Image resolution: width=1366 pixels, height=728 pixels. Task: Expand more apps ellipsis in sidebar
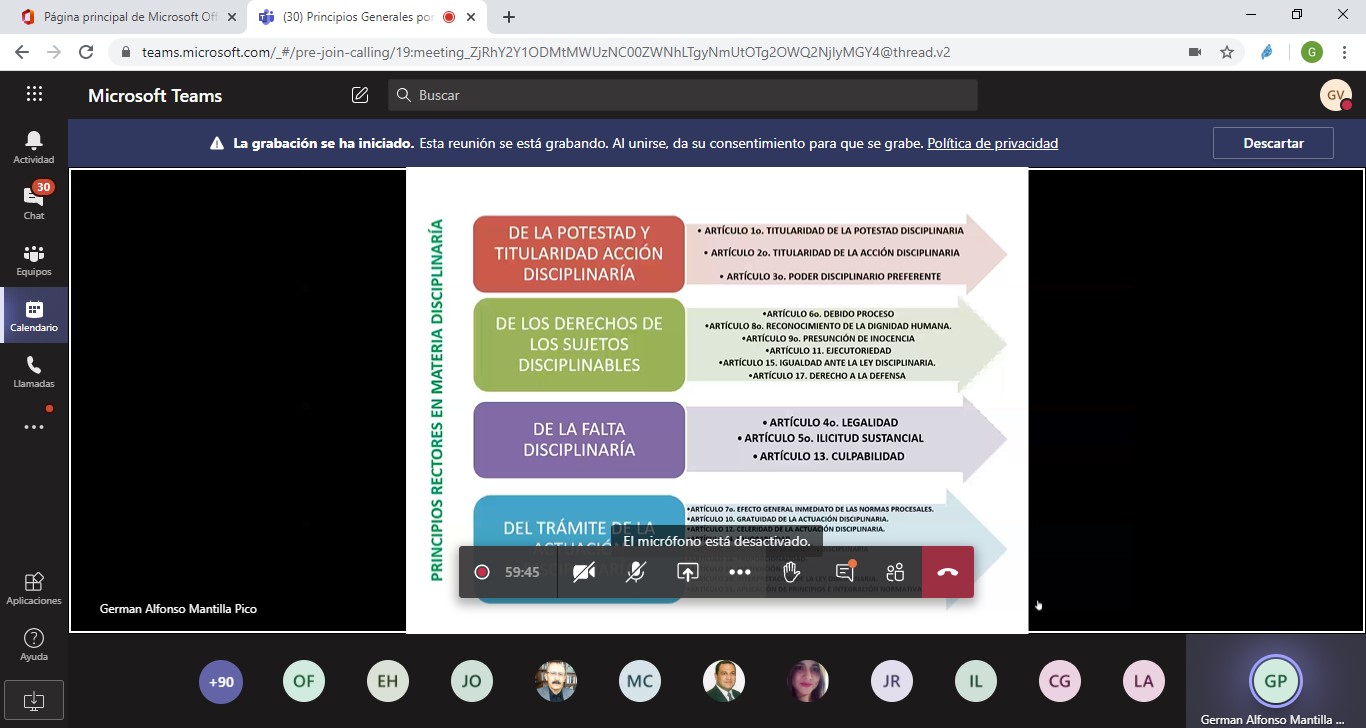34,427
